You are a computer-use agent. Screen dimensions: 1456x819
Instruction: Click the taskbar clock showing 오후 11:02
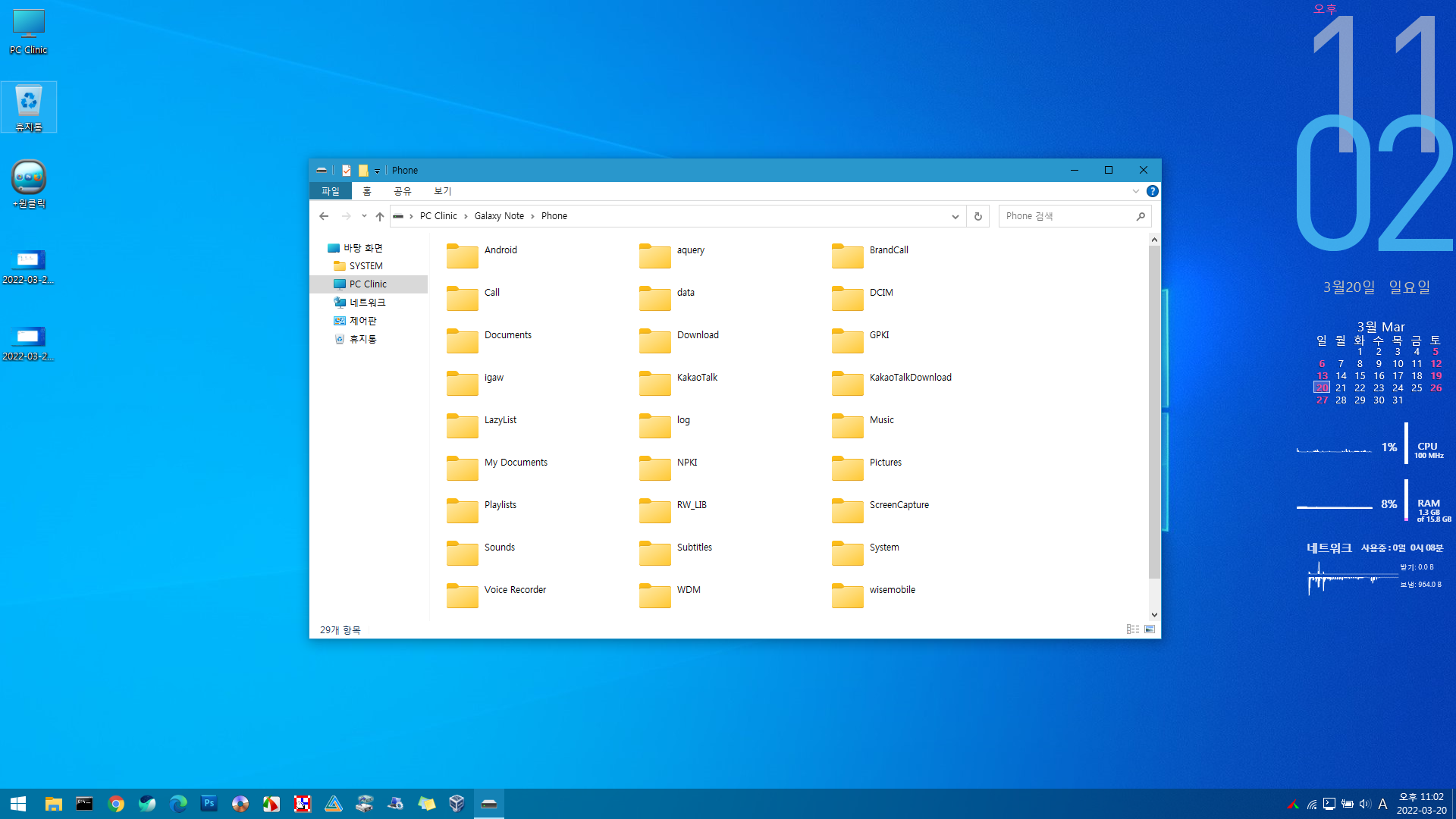tap(1421, 804)
